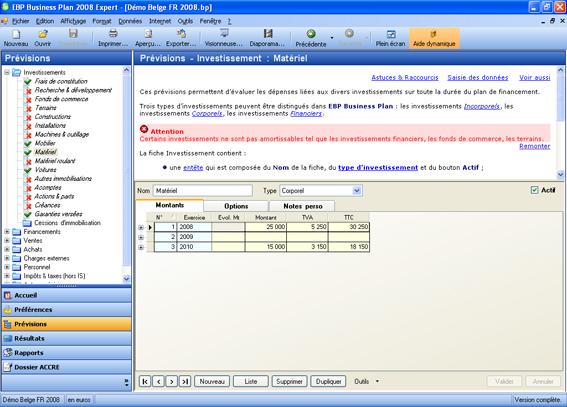Expand the Charges externes folder

click(7, 258)
